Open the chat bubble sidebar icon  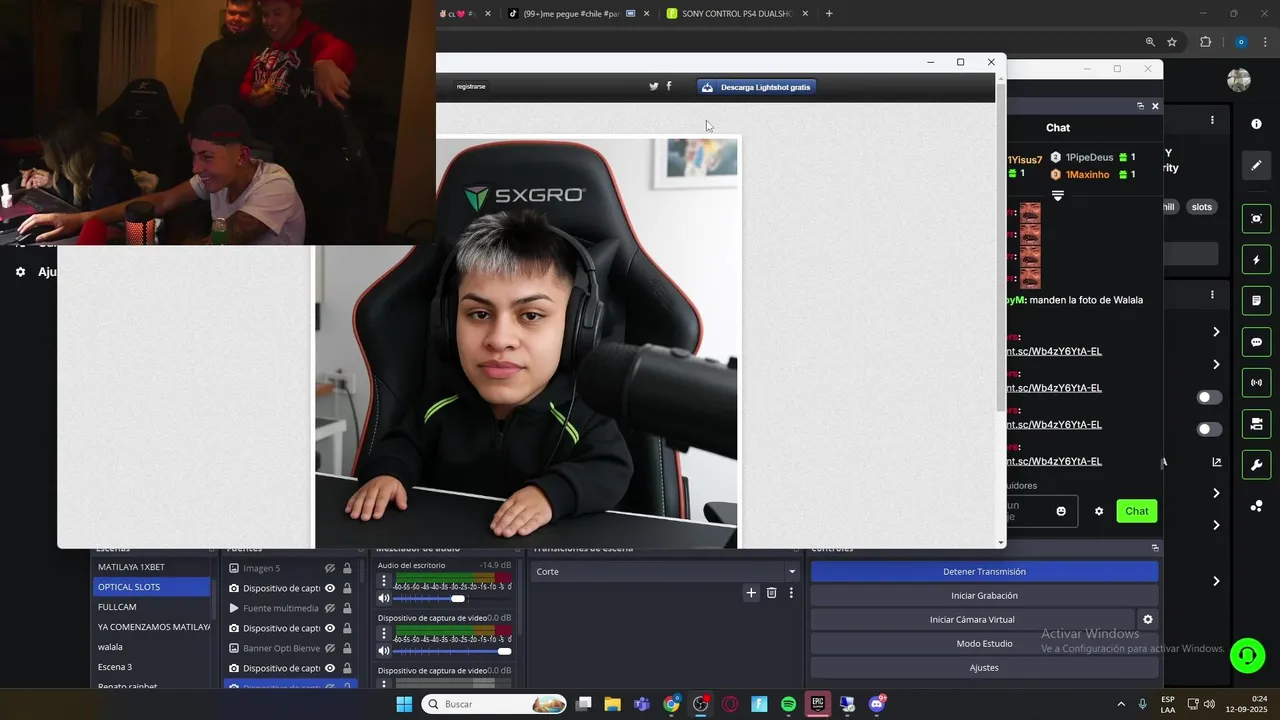coord(1256,342)
